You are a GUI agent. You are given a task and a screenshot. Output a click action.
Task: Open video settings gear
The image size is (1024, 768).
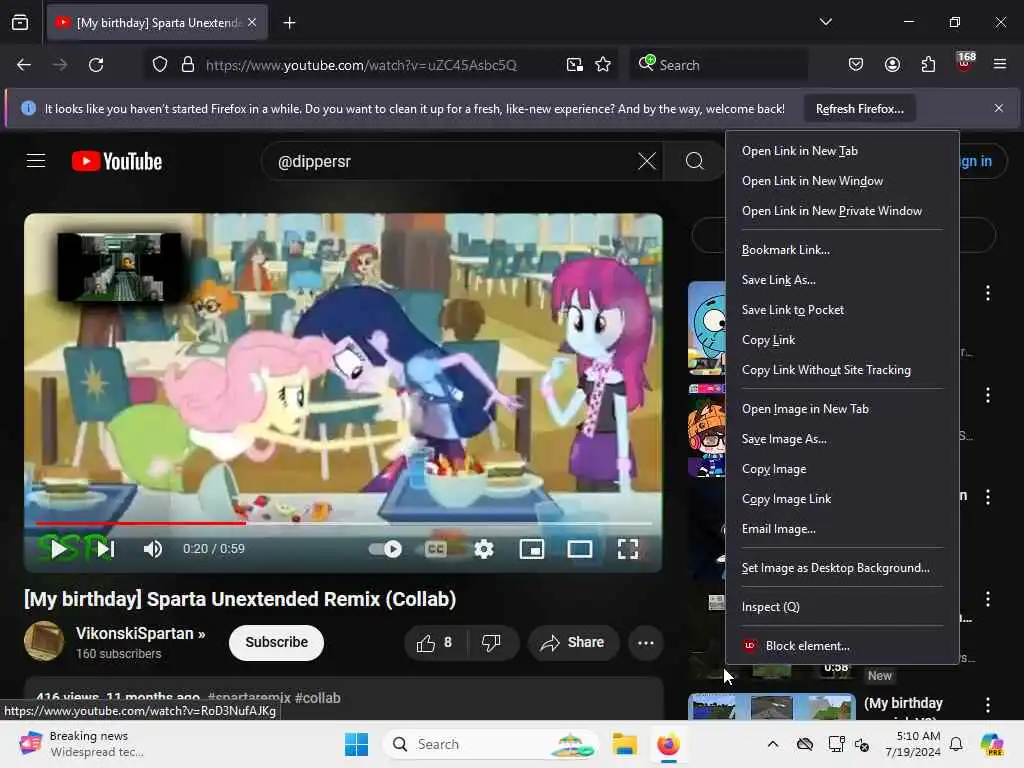coord(484,549)
